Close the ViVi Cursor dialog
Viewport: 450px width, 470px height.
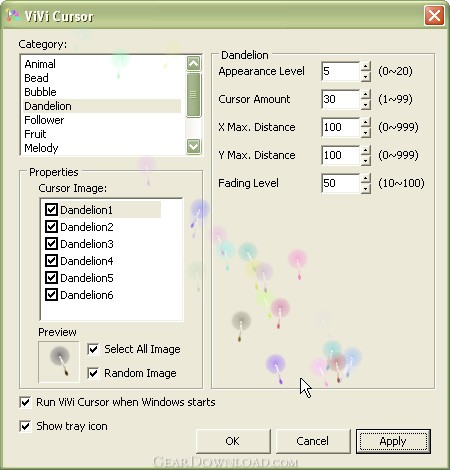pos(434,15)
